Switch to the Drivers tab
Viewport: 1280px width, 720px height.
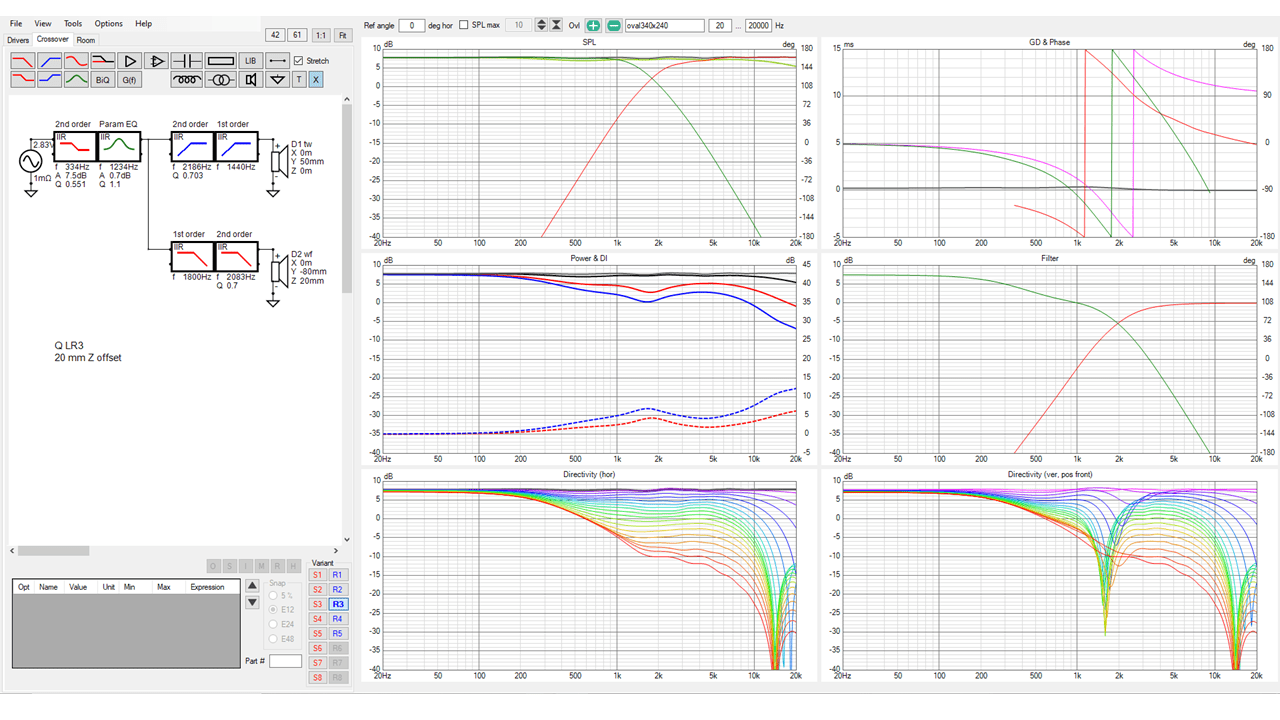pyautogui.click(x=18, y=40)
